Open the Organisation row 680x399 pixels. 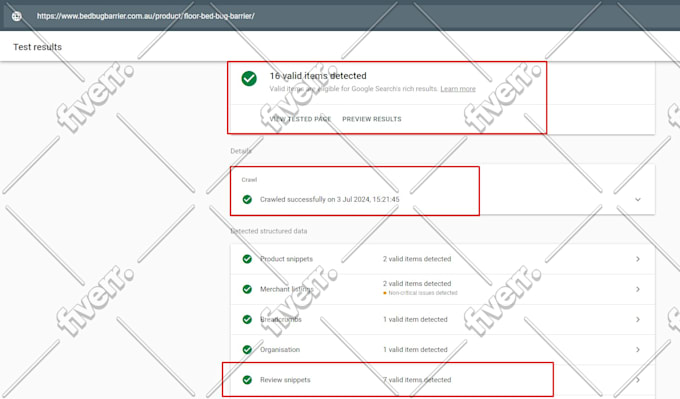(x=442, y=350)
